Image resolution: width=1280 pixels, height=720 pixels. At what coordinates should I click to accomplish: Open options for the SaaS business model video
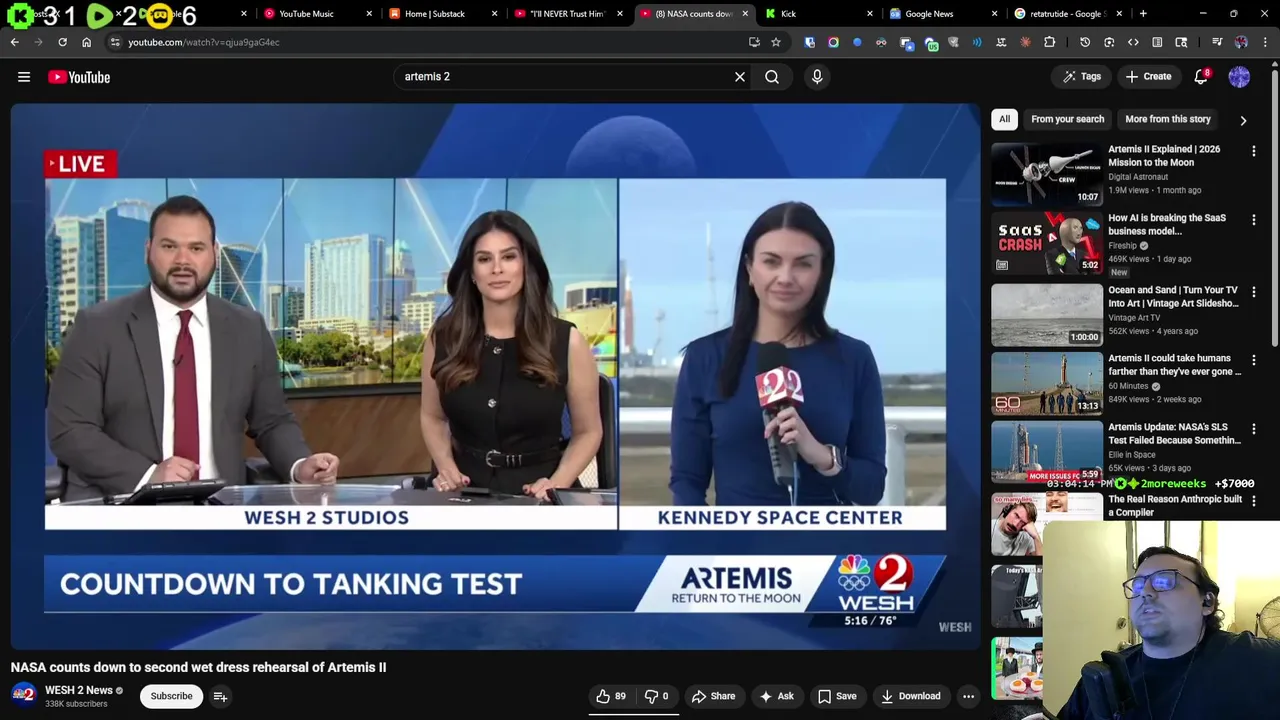tap(1253, 220)
